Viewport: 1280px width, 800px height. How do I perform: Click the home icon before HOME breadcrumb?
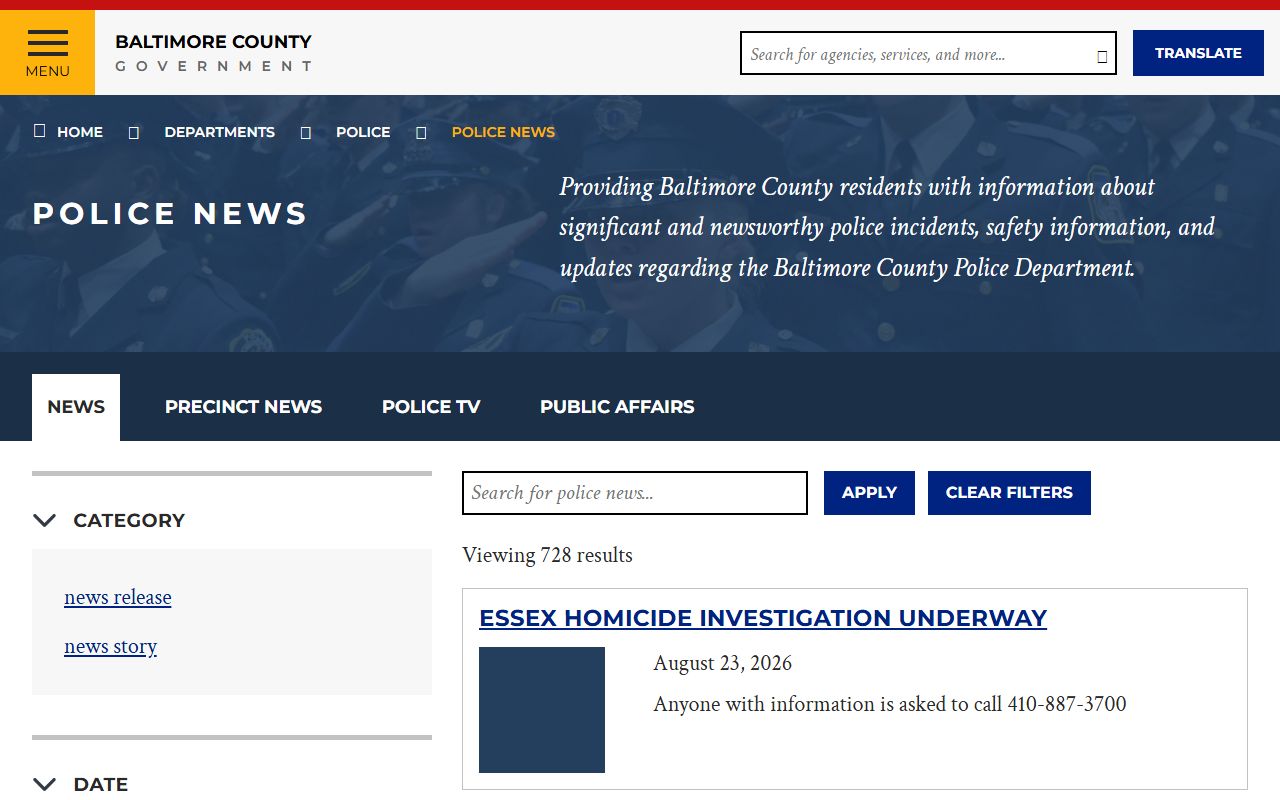pyautogui.click(x=40, y=131)
